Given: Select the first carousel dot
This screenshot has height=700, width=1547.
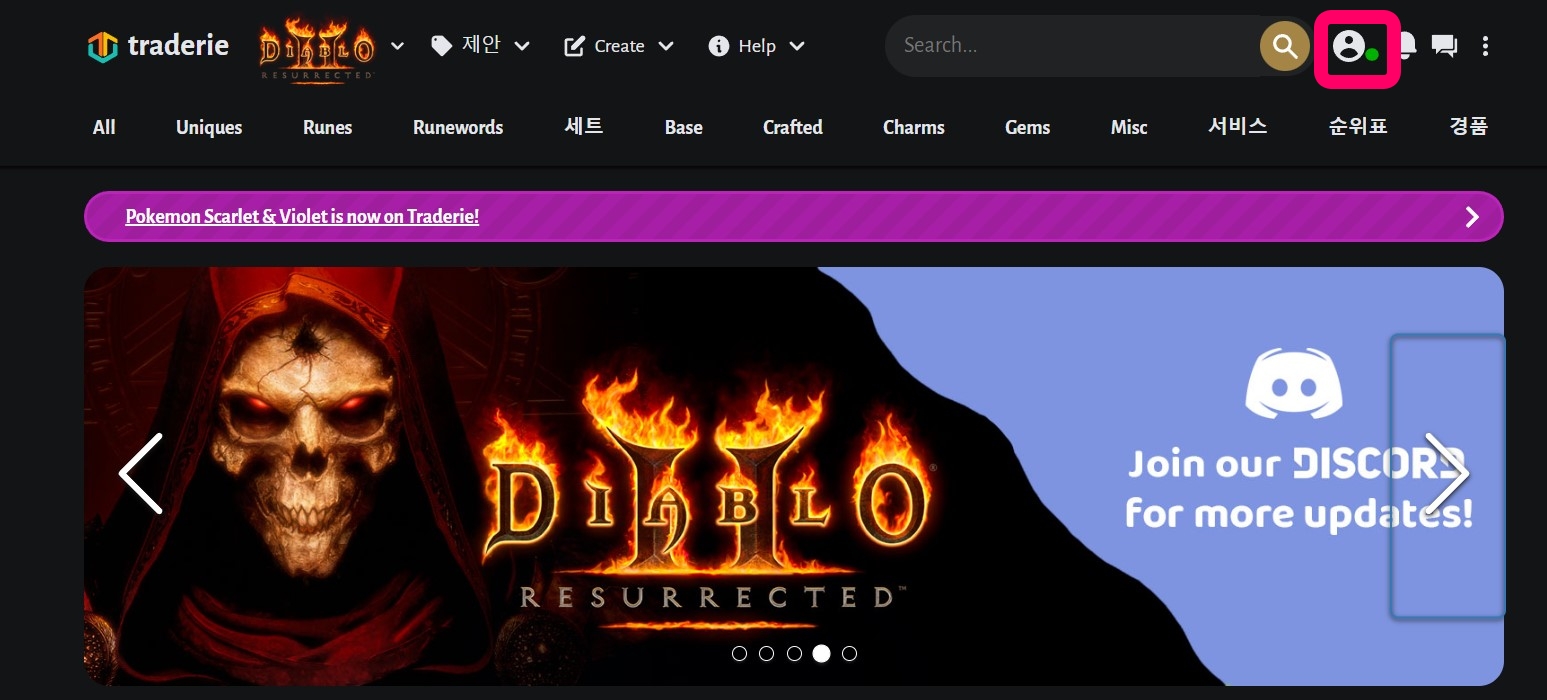Looking at the screenshot, I should point(739,653).
